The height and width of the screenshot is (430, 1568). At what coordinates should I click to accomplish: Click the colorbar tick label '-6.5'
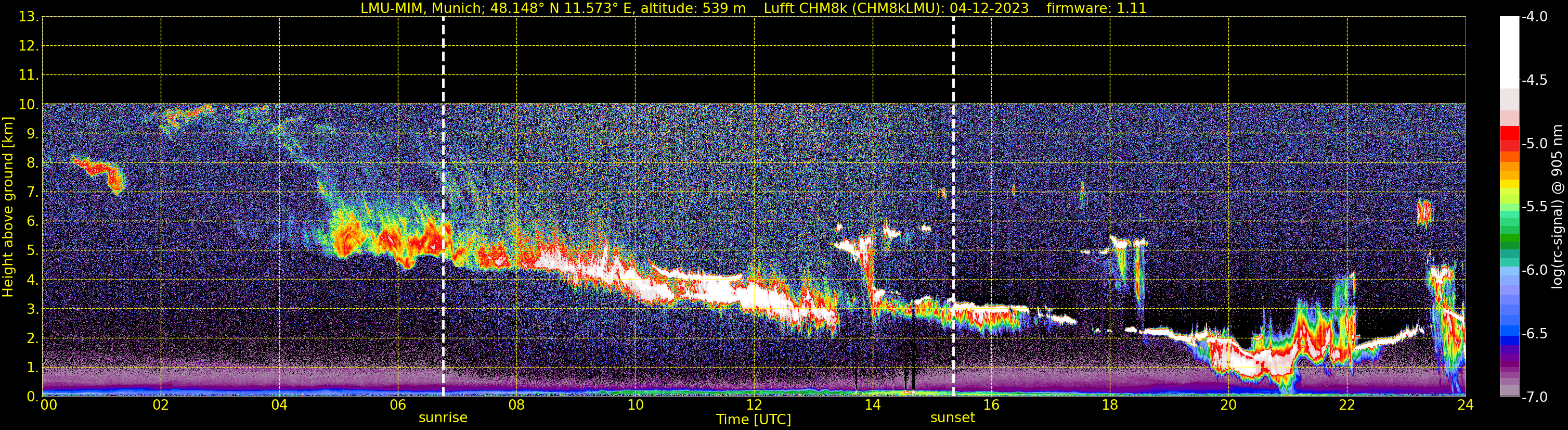(x=1534, y=334)
